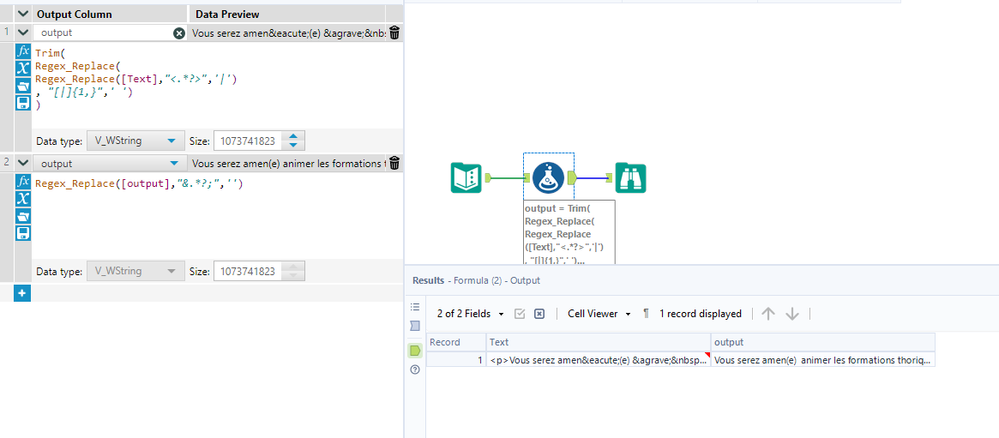Delete the second output expression
The height and width of the screenshot is (438, 999).
[x=394, y=163]
